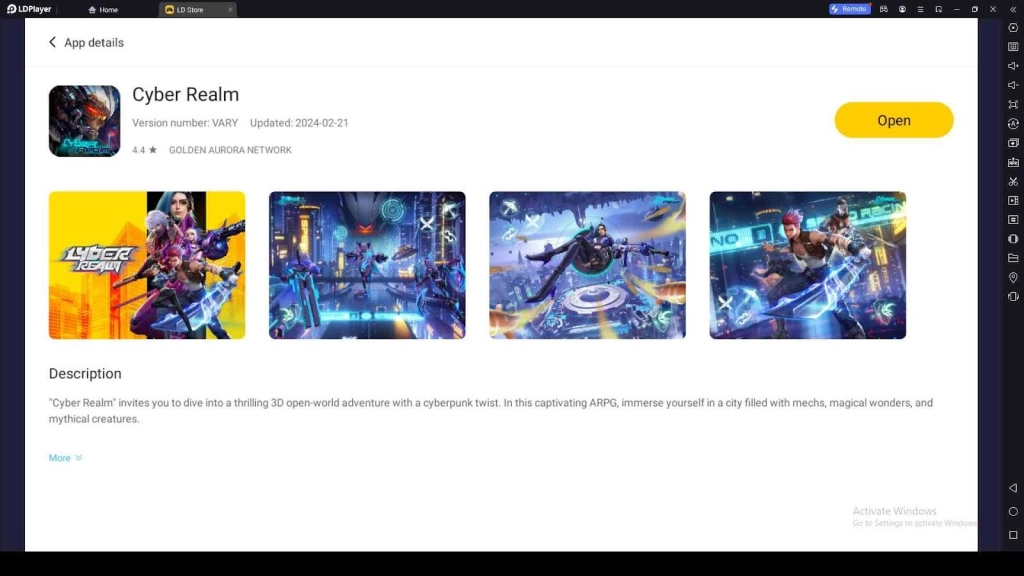Screen dimensions: 1024x576
Task: Close the LD Store tab
Action: coord(230,10)
